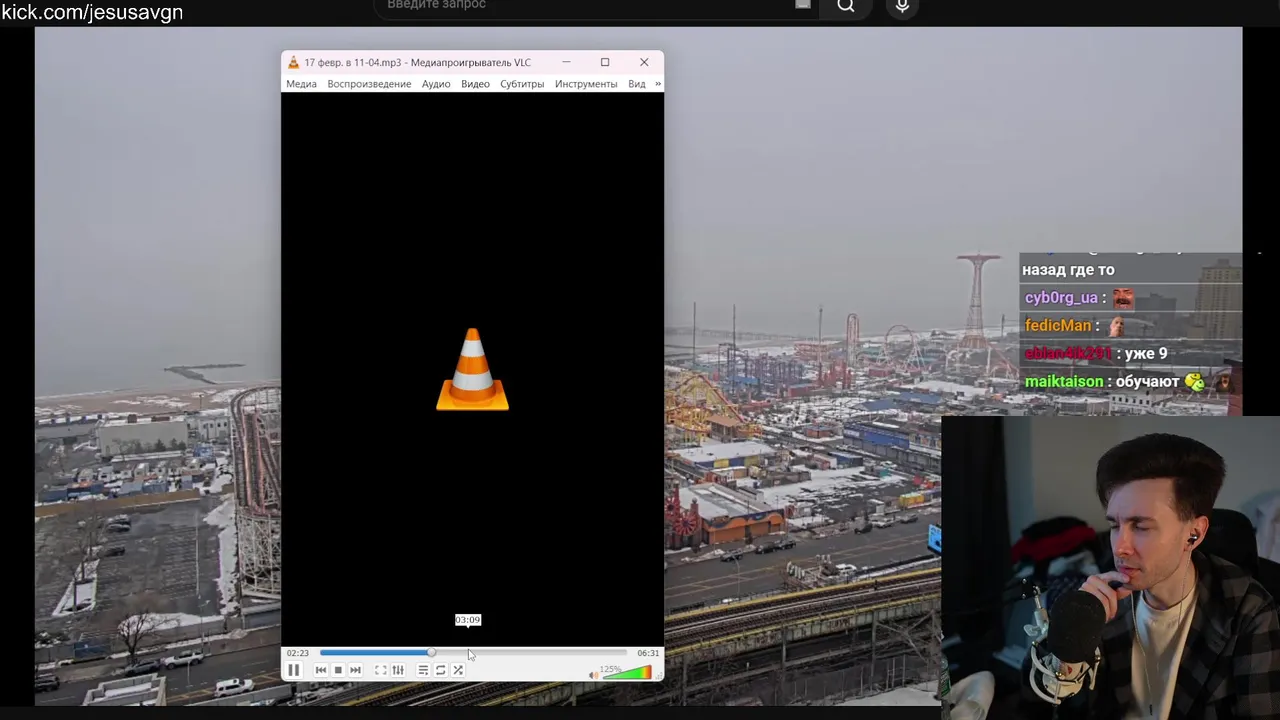The width and height of the screenshot is (1280, 720).
Task: Minimize the VLC window
Action: (566, 62)
